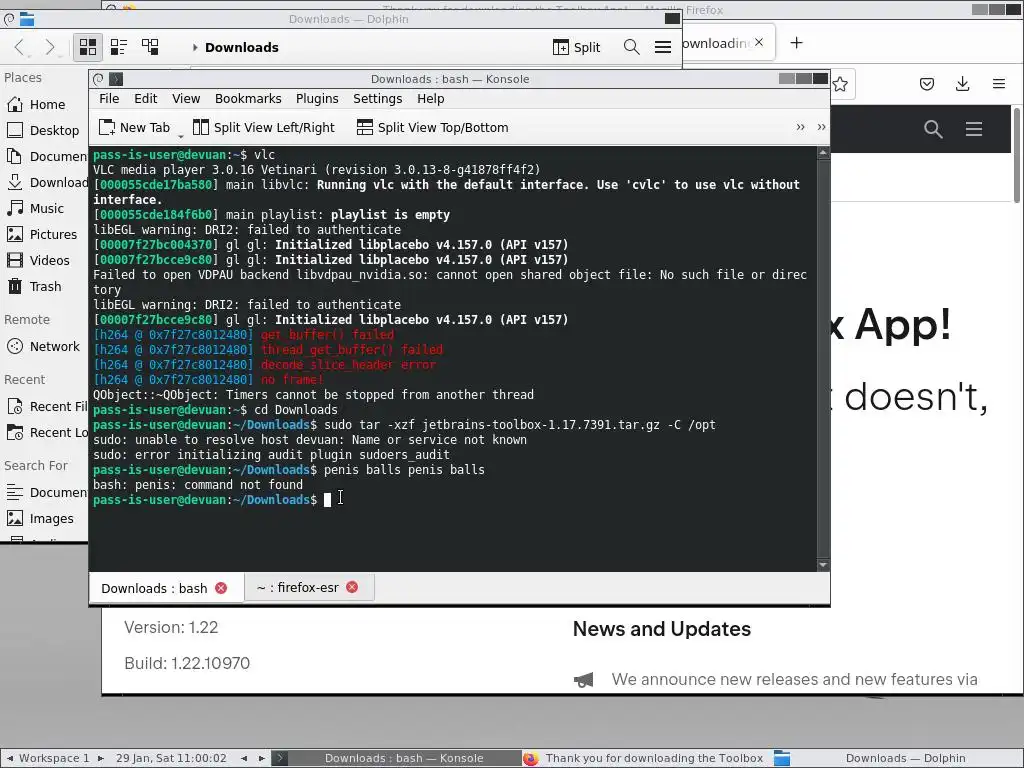
Task: Click Dolphin window menu icon in titlebar
Action: [9, 20]
